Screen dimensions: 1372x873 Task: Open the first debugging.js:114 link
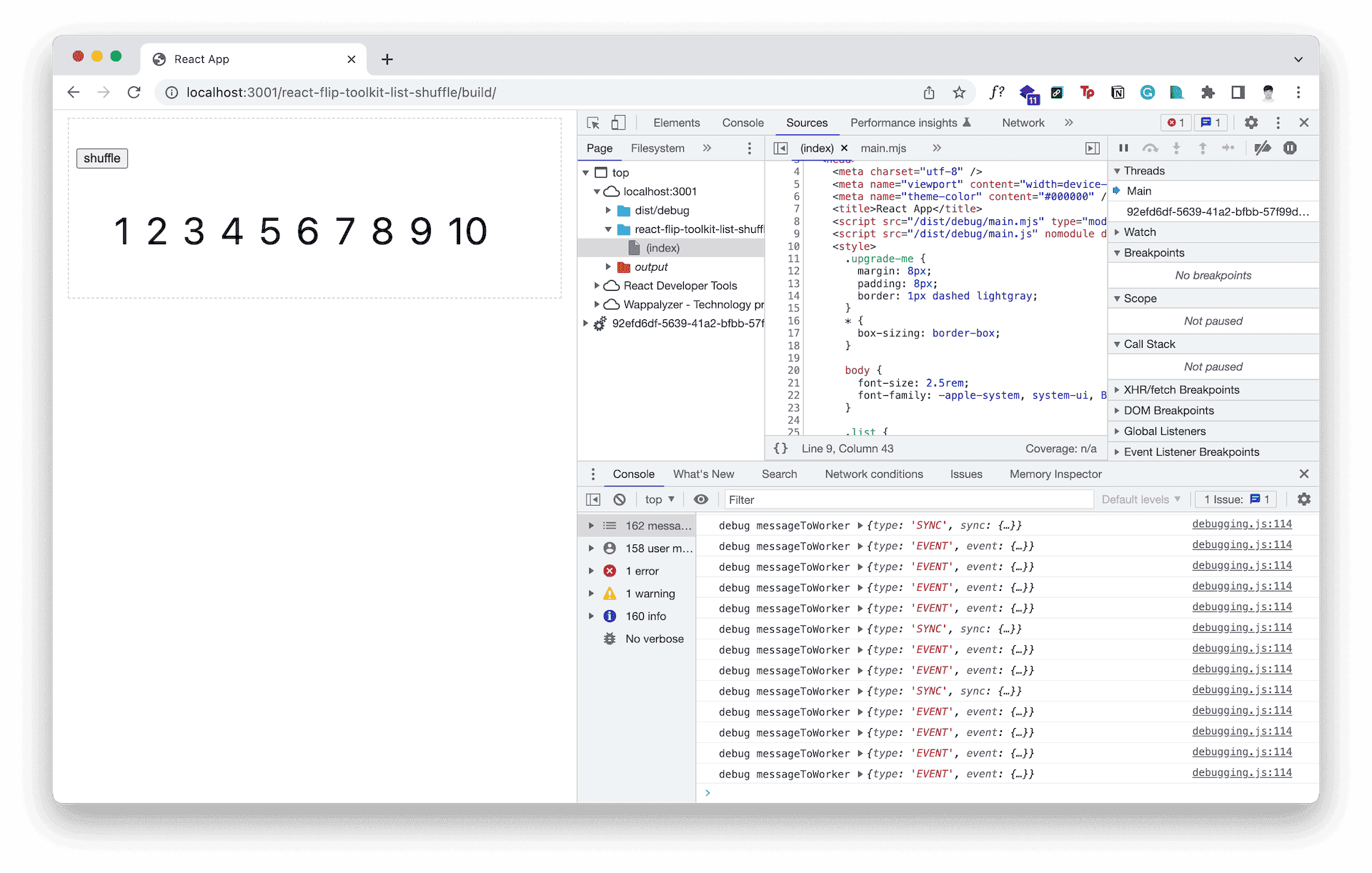click(x=1241, y=524)
